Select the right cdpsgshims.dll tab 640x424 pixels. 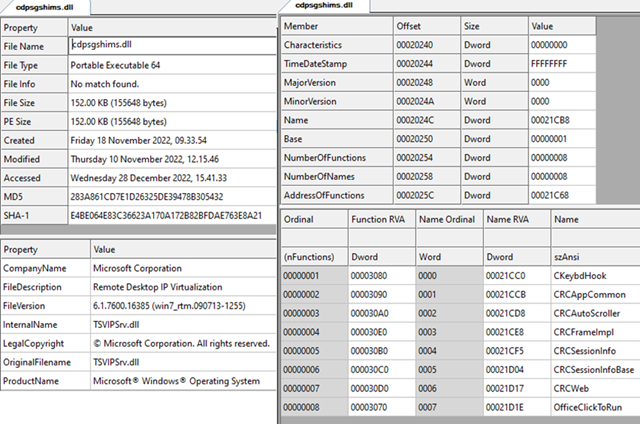pyautogui.click(x=324, y=6)
